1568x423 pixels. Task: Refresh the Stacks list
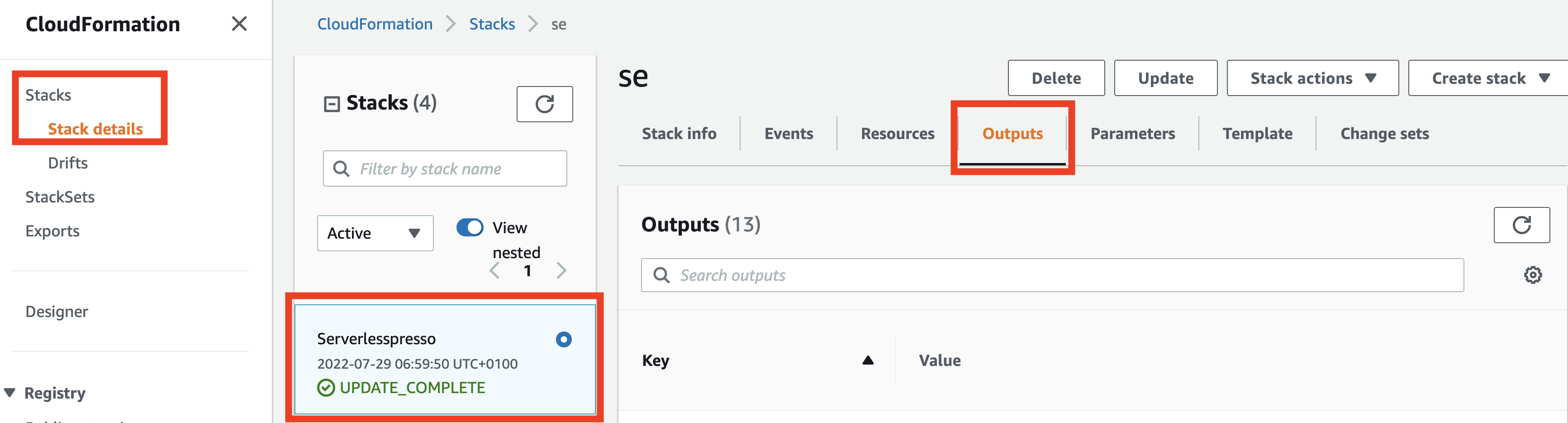click(x=544, y=104)
